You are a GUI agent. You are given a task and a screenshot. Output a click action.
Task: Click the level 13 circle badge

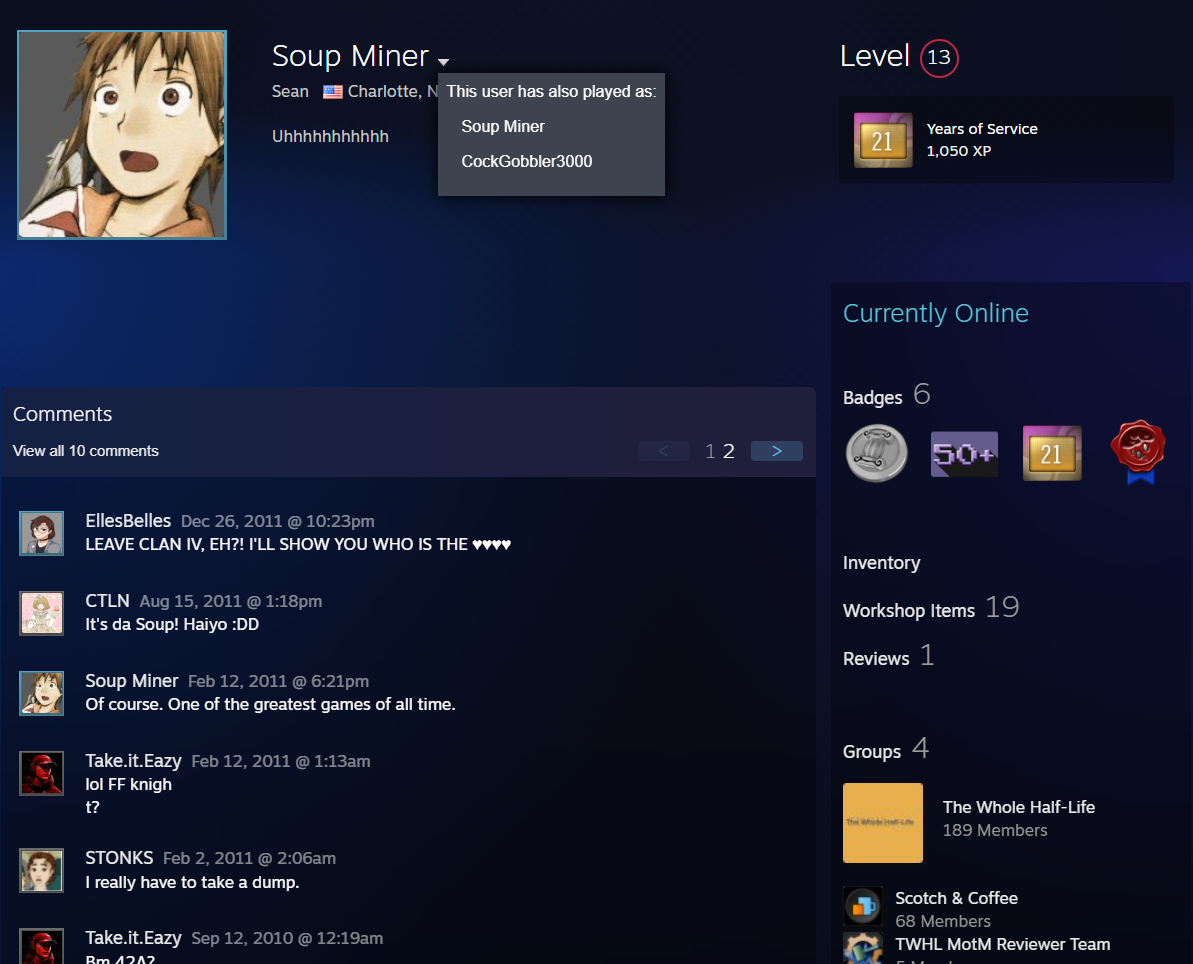[938, 58]
